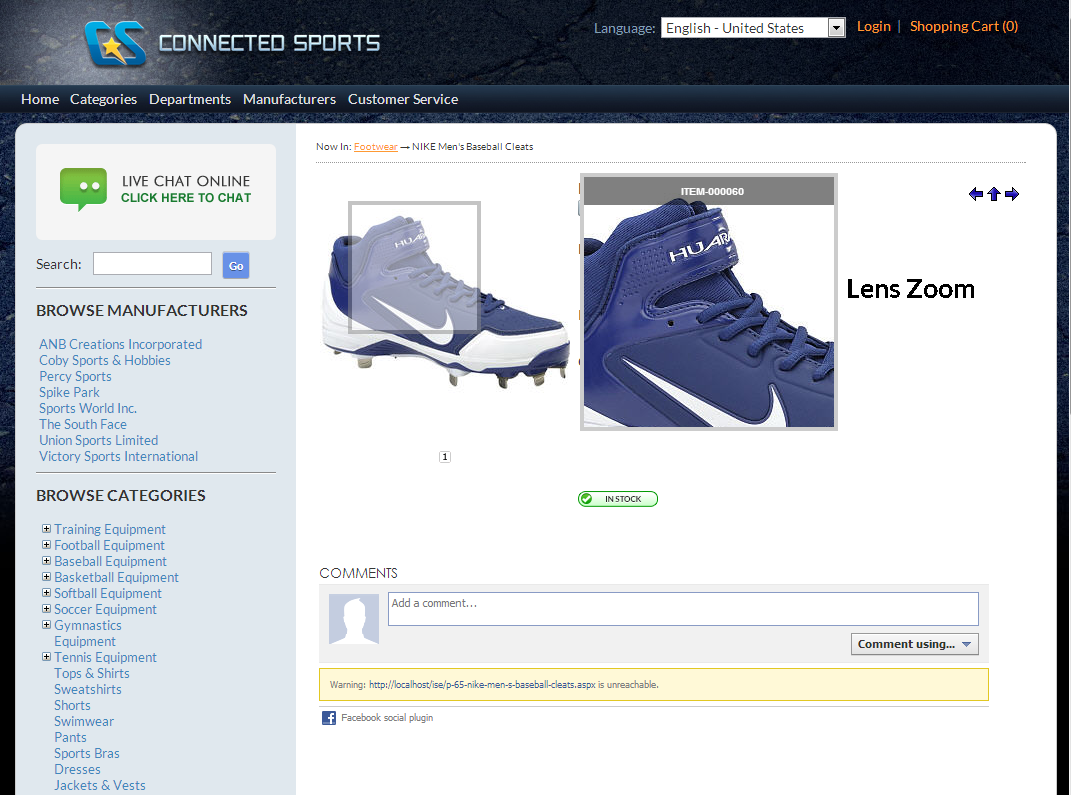Click the Training Equipment category link
This screenshot has height=795, width=1071.
click(x=110, y=529)
